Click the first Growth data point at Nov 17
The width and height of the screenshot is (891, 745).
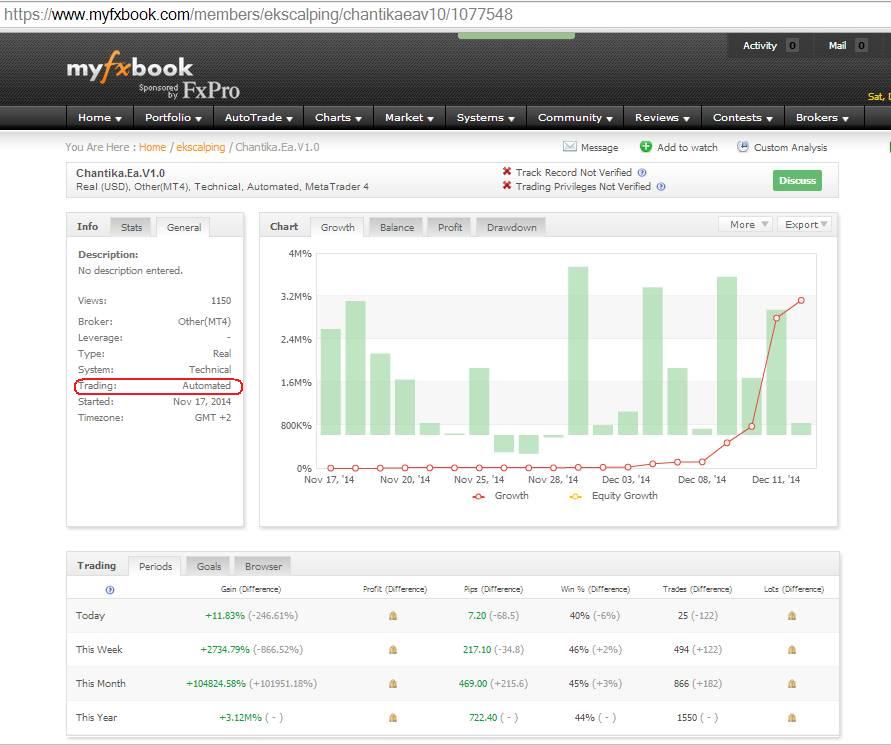tap(331, 468)
